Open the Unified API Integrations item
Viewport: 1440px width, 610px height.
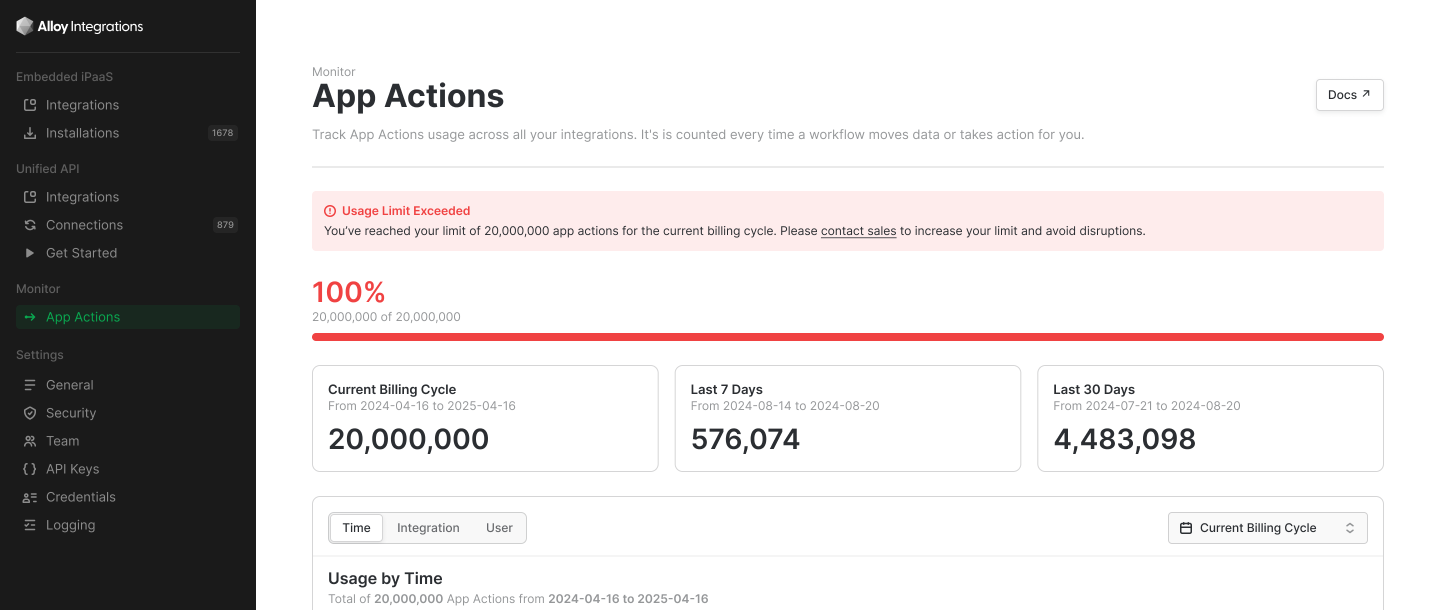[82, 197]
